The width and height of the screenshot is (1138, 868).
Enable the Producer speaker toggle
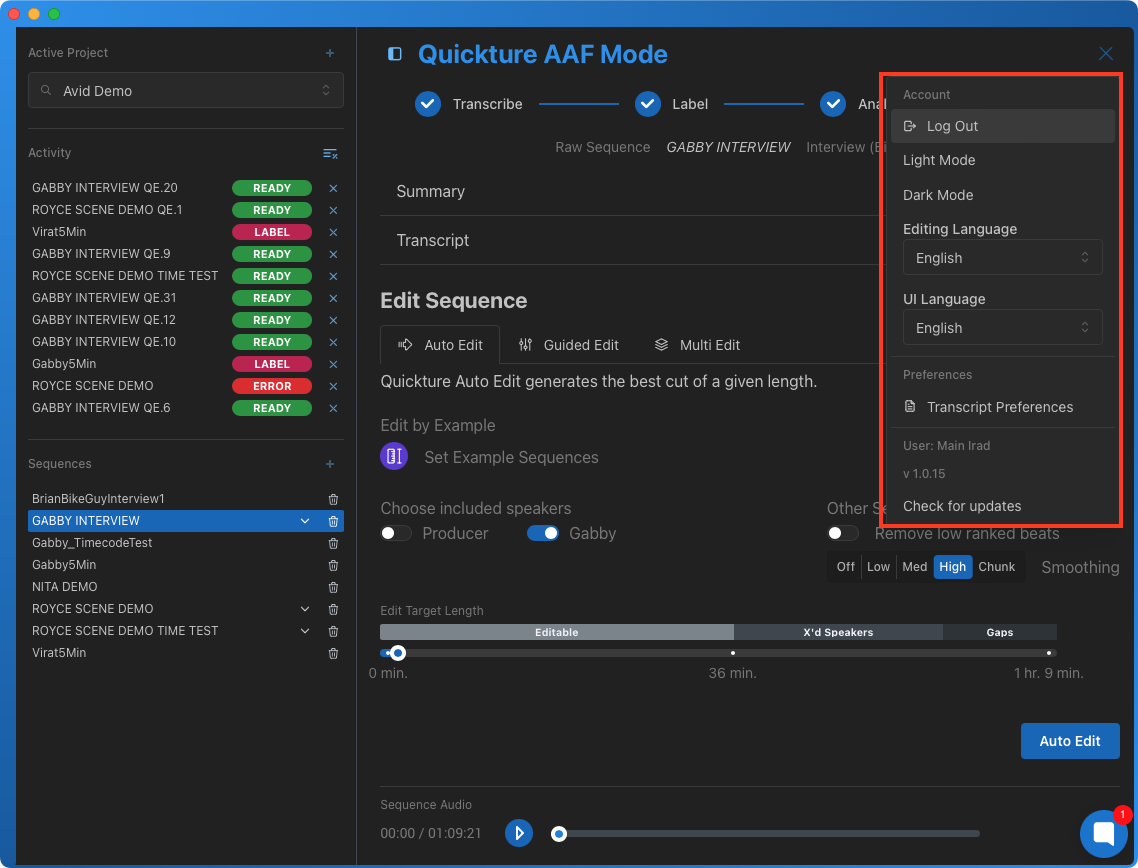[396, 533]
